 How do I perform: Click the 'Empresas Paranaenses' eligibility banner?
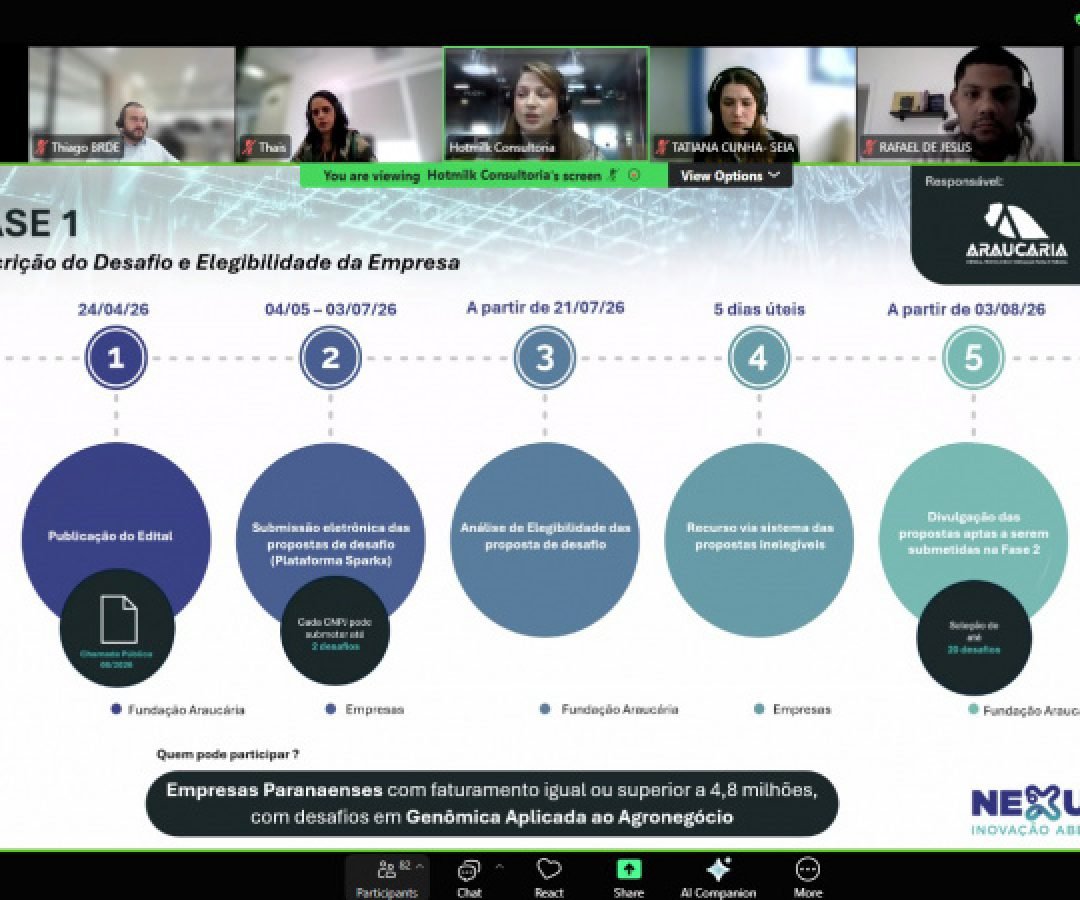pos(492,803)
